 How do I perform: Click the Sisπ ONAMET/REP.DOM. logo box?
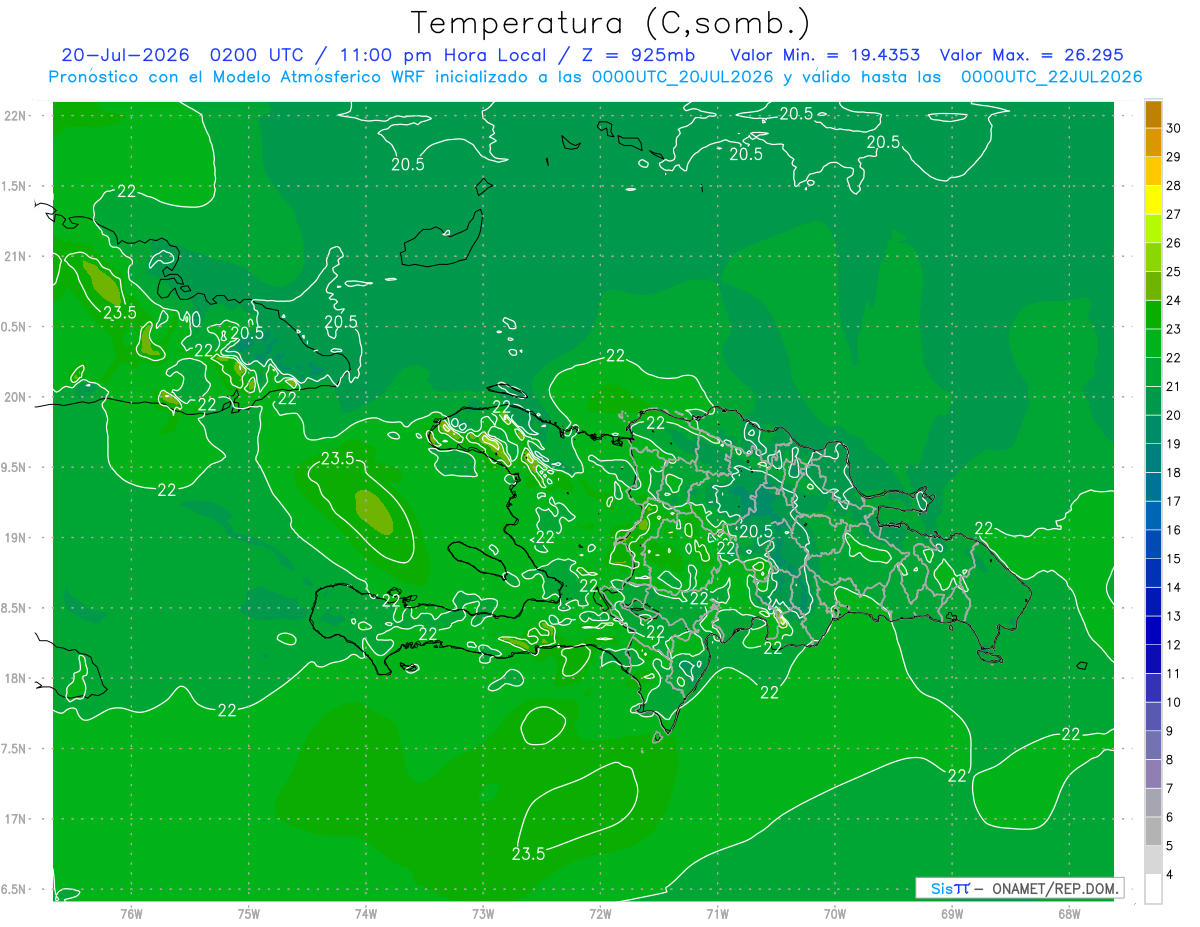click(x=1019, y=888)
